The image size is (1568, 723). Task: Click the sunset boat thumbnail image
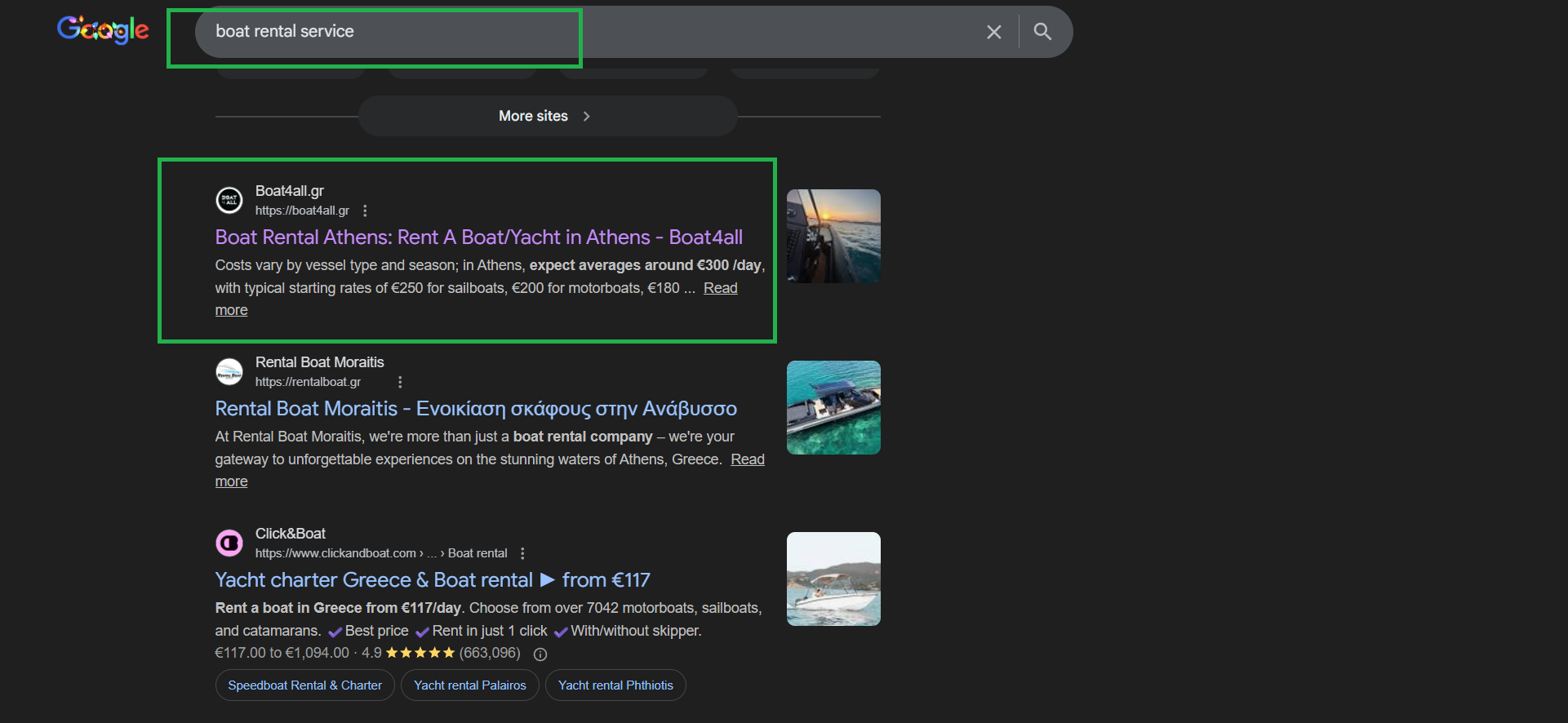[833, 237]
